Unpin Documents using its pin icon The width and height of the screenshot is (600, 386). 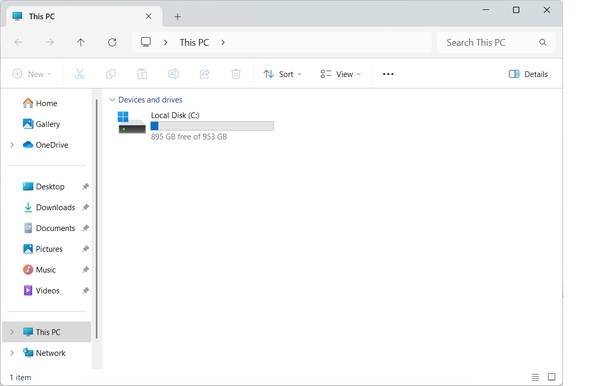85,228
